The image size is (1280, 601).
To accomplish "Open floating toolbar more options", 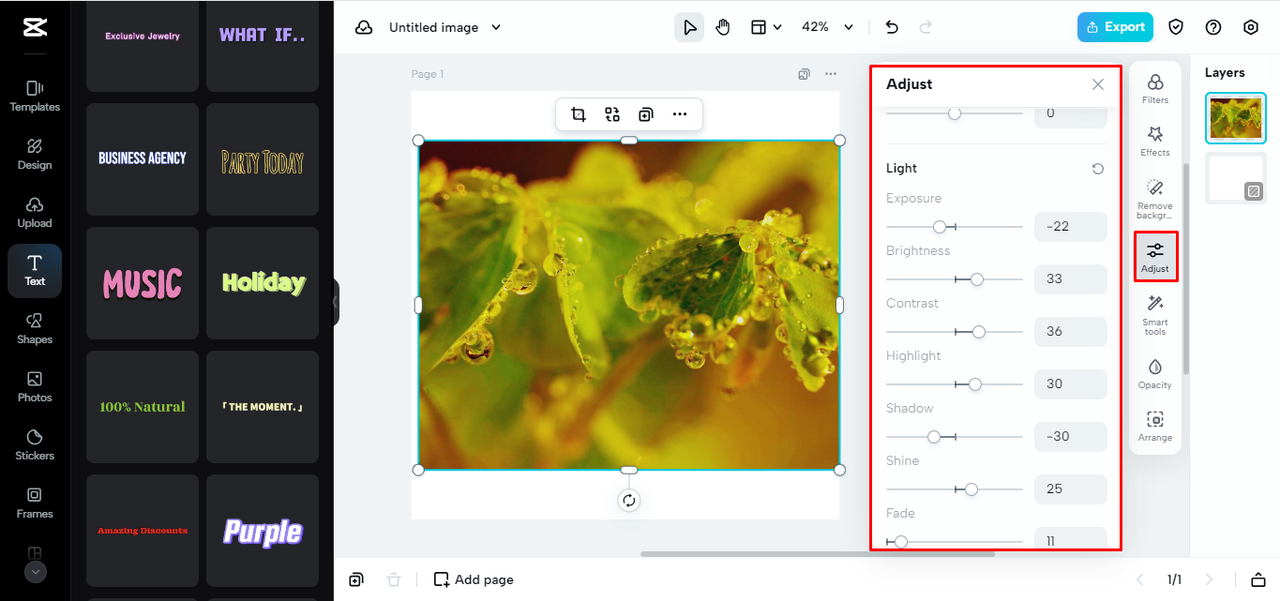I will (x=680, y=115).
